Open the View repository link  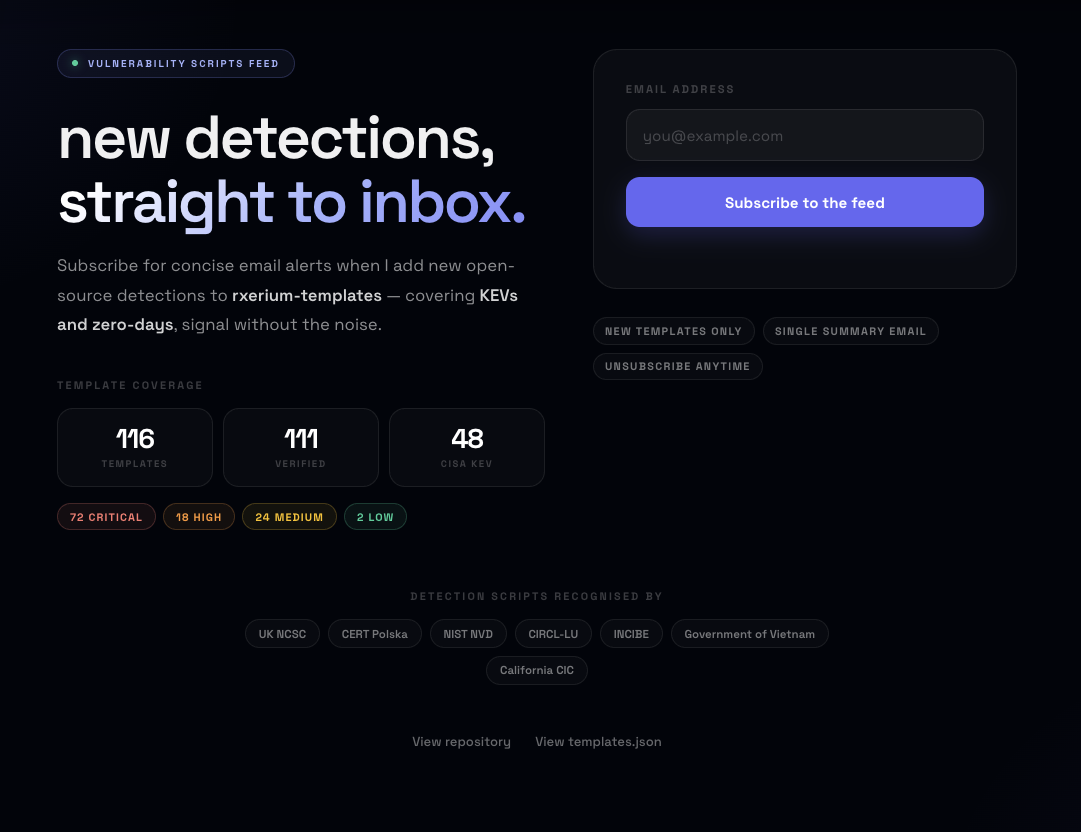pos(461,742)
